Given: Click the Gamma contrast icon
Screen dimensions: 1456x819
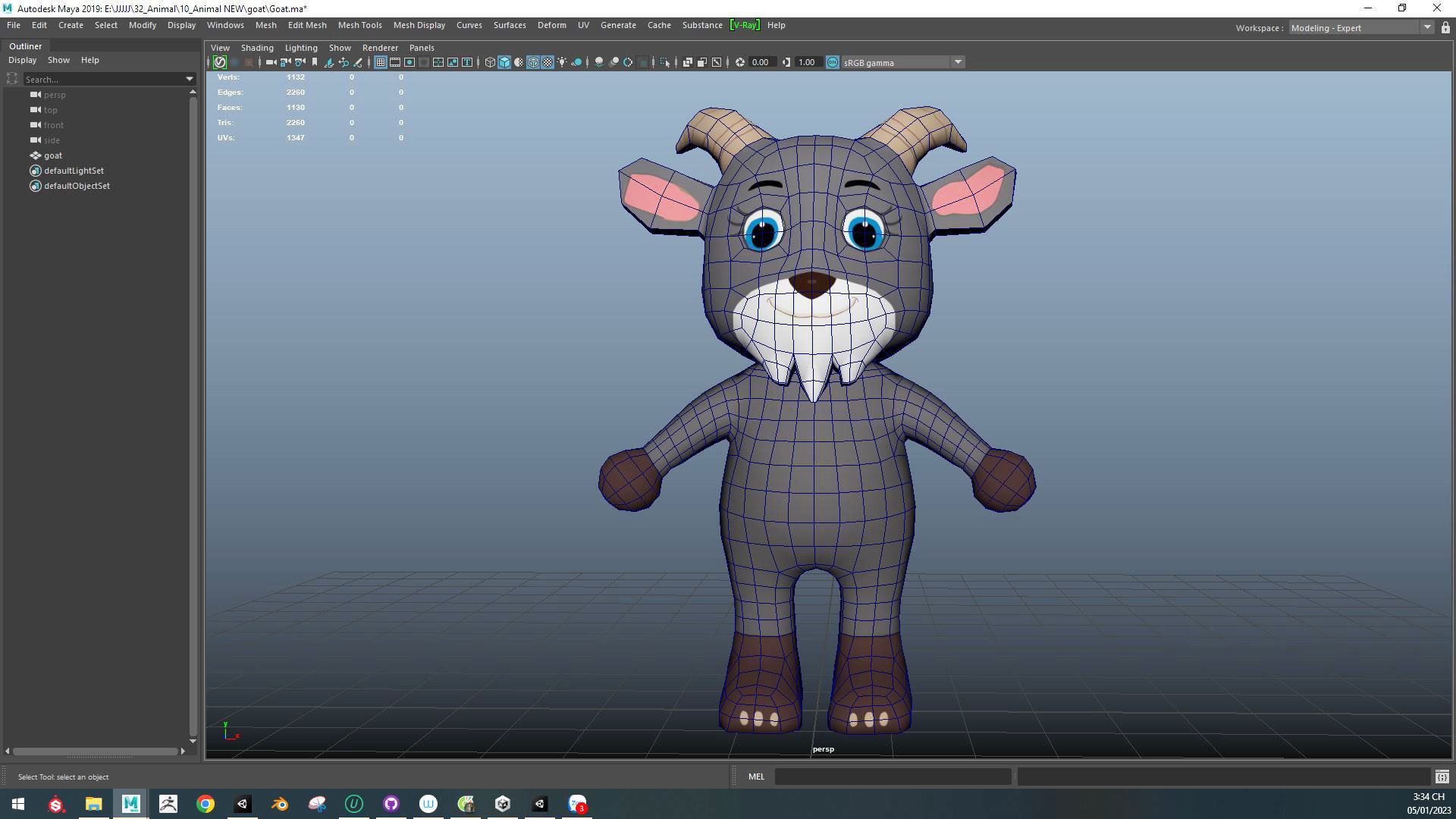Looking at the screenshot, I should point(786,62).
